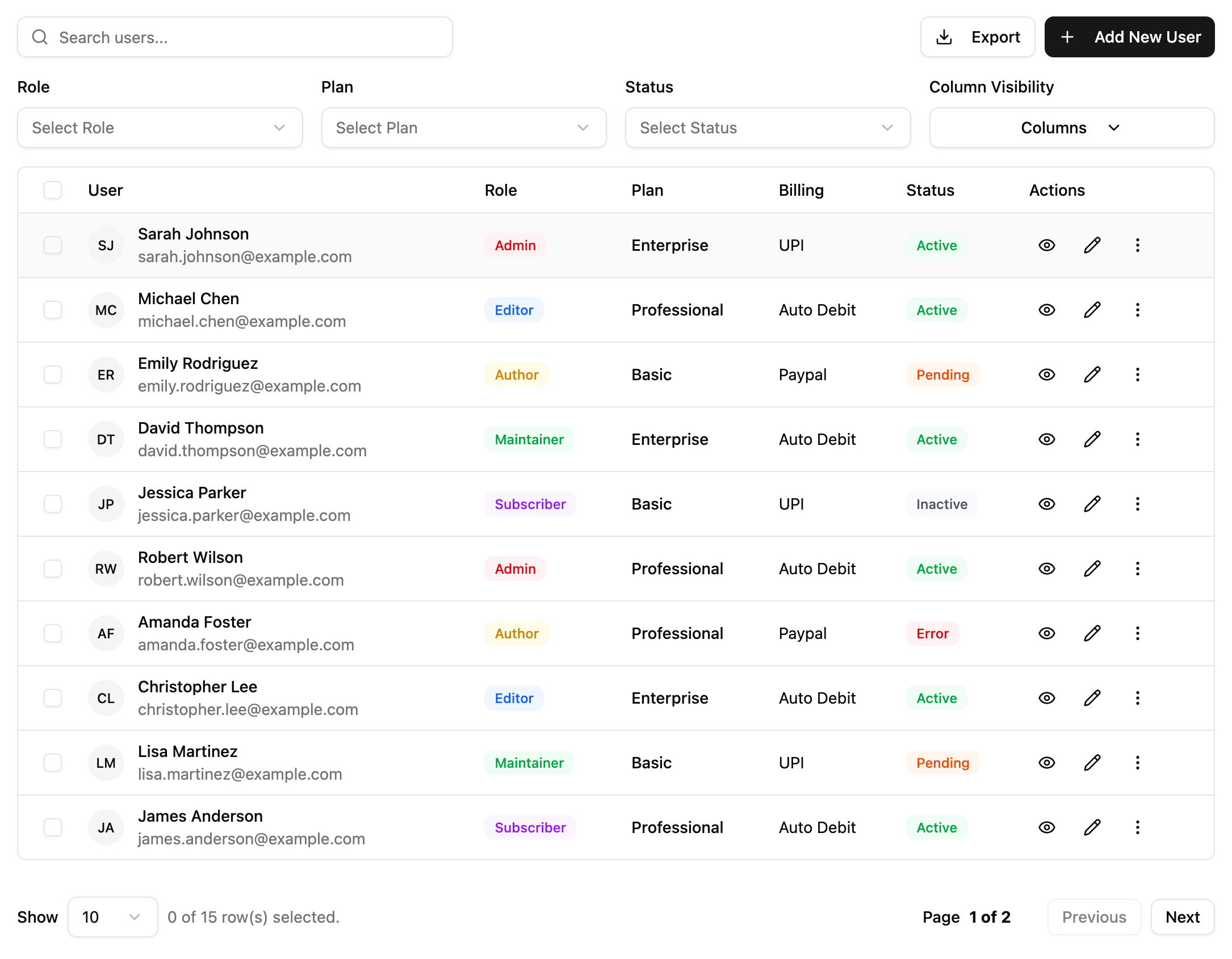Click the download icon on the Export button
Viewport: 1232px width, 959px height.
[x=944, y=36]
